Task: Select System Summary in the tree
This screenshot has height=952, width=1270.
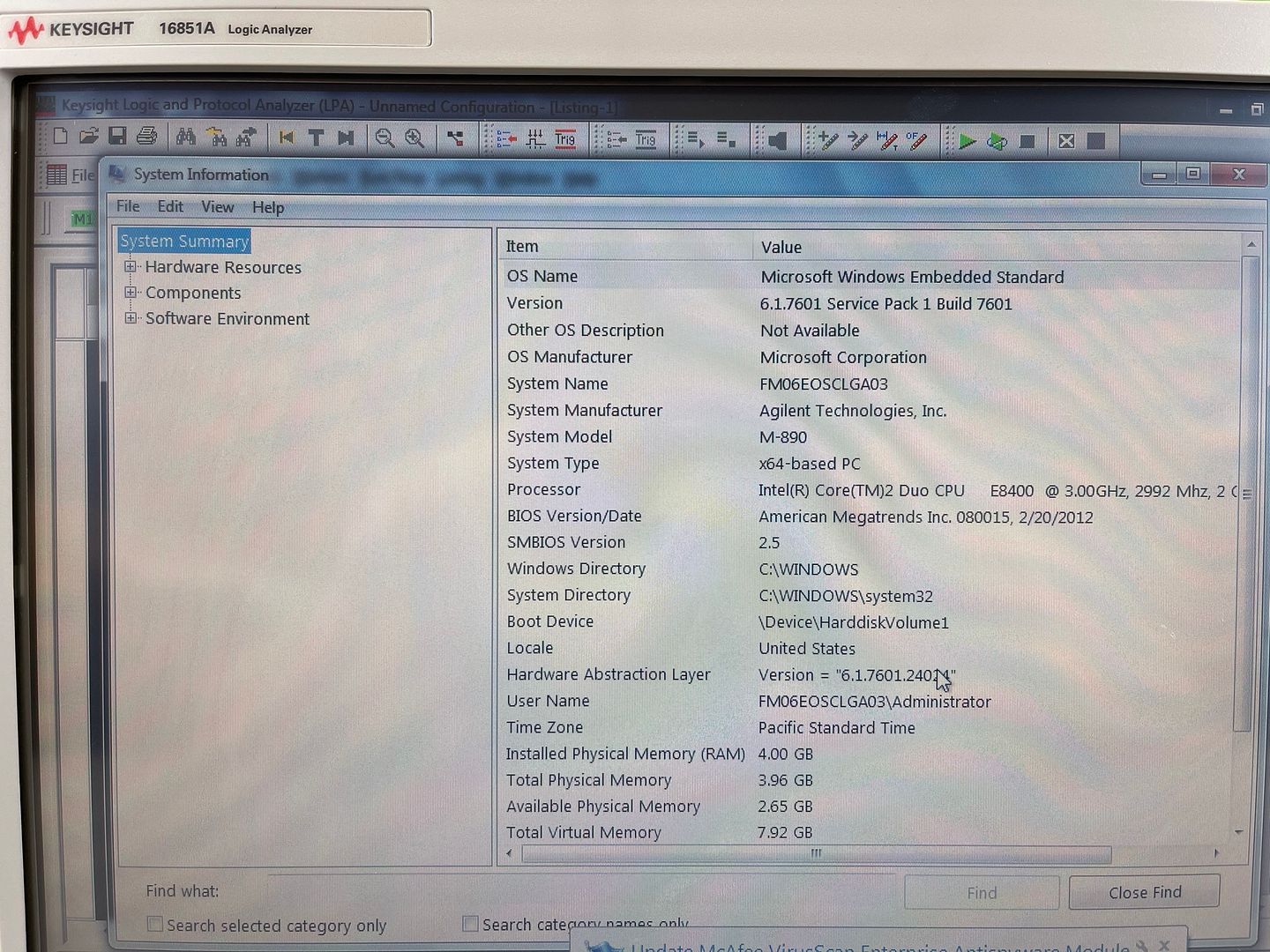Action: (x=184, y=241)
